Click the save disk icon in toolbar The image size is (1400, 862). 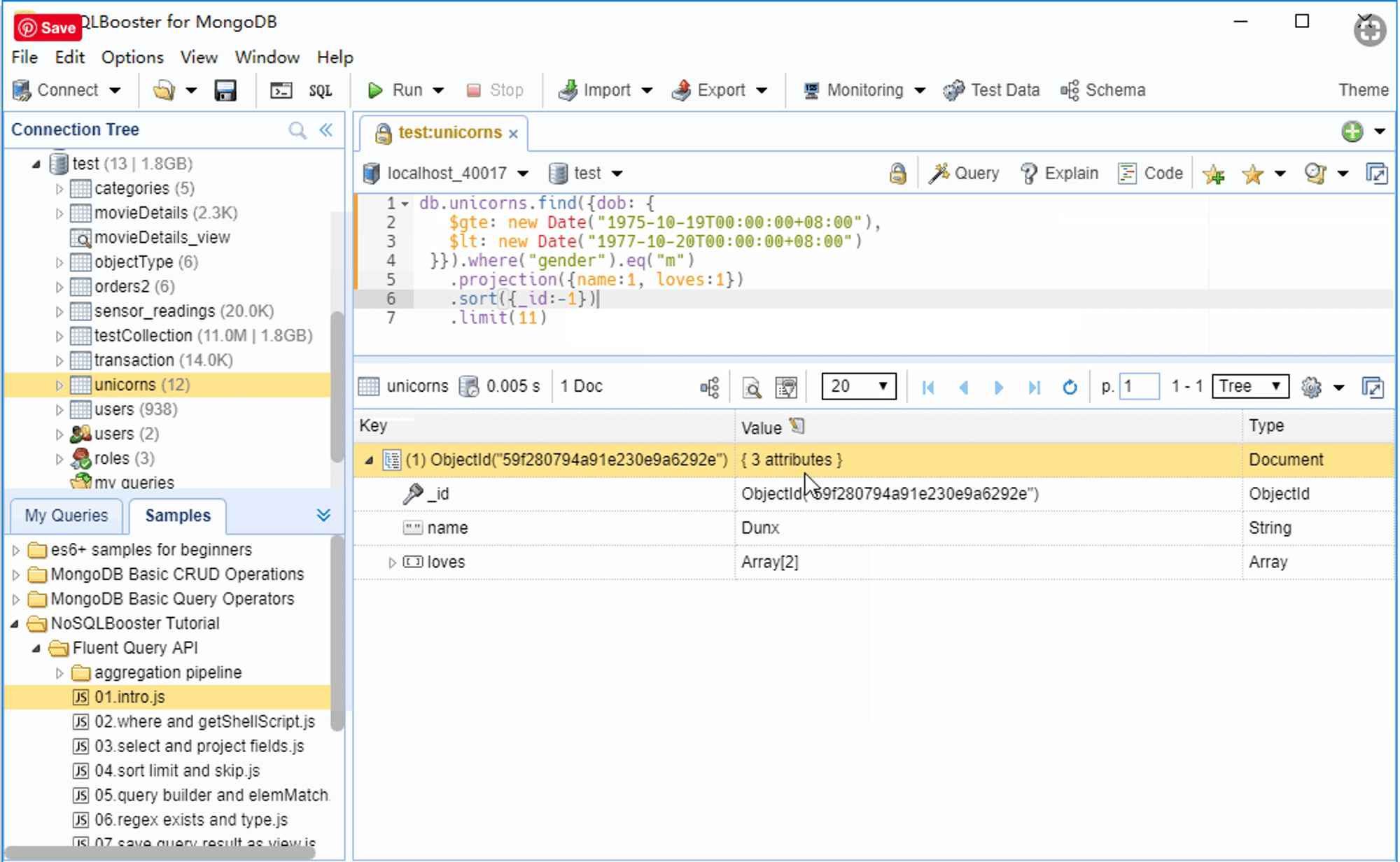pyautogui.click(x=225, y=90)
